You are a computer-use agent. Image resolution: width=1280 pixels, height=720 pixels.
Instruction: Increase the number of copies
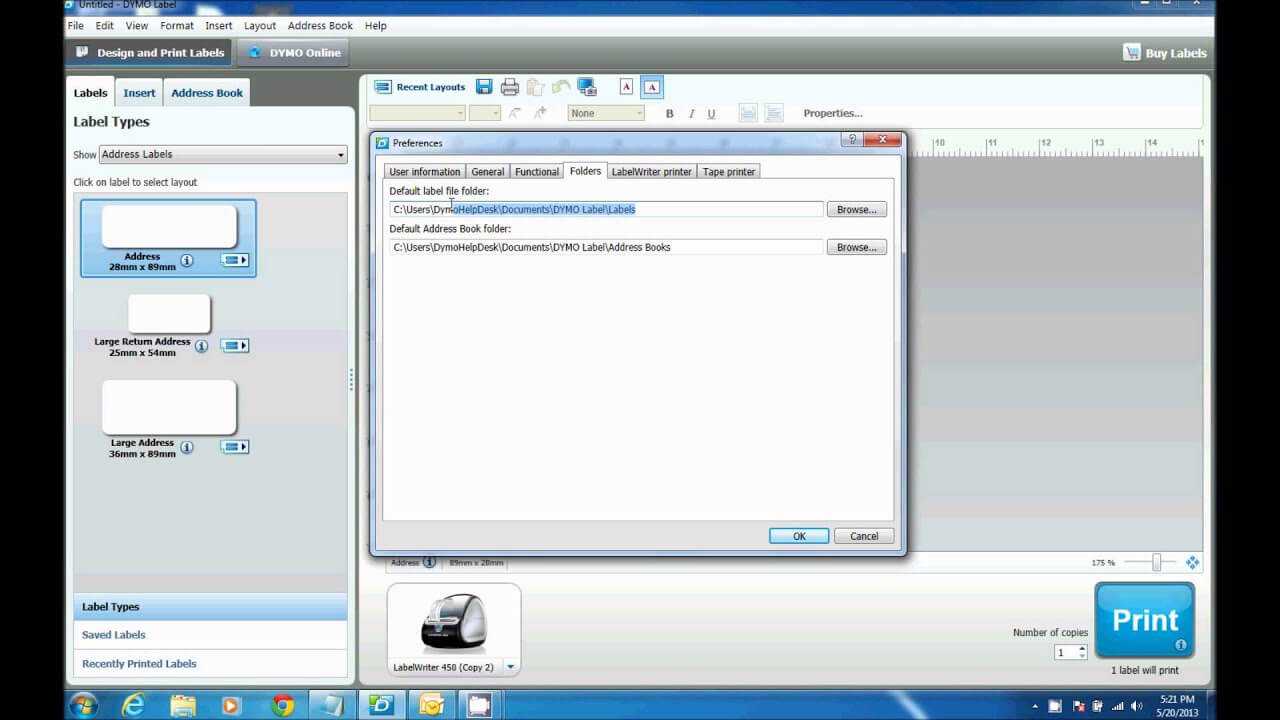pos(1082,648)
